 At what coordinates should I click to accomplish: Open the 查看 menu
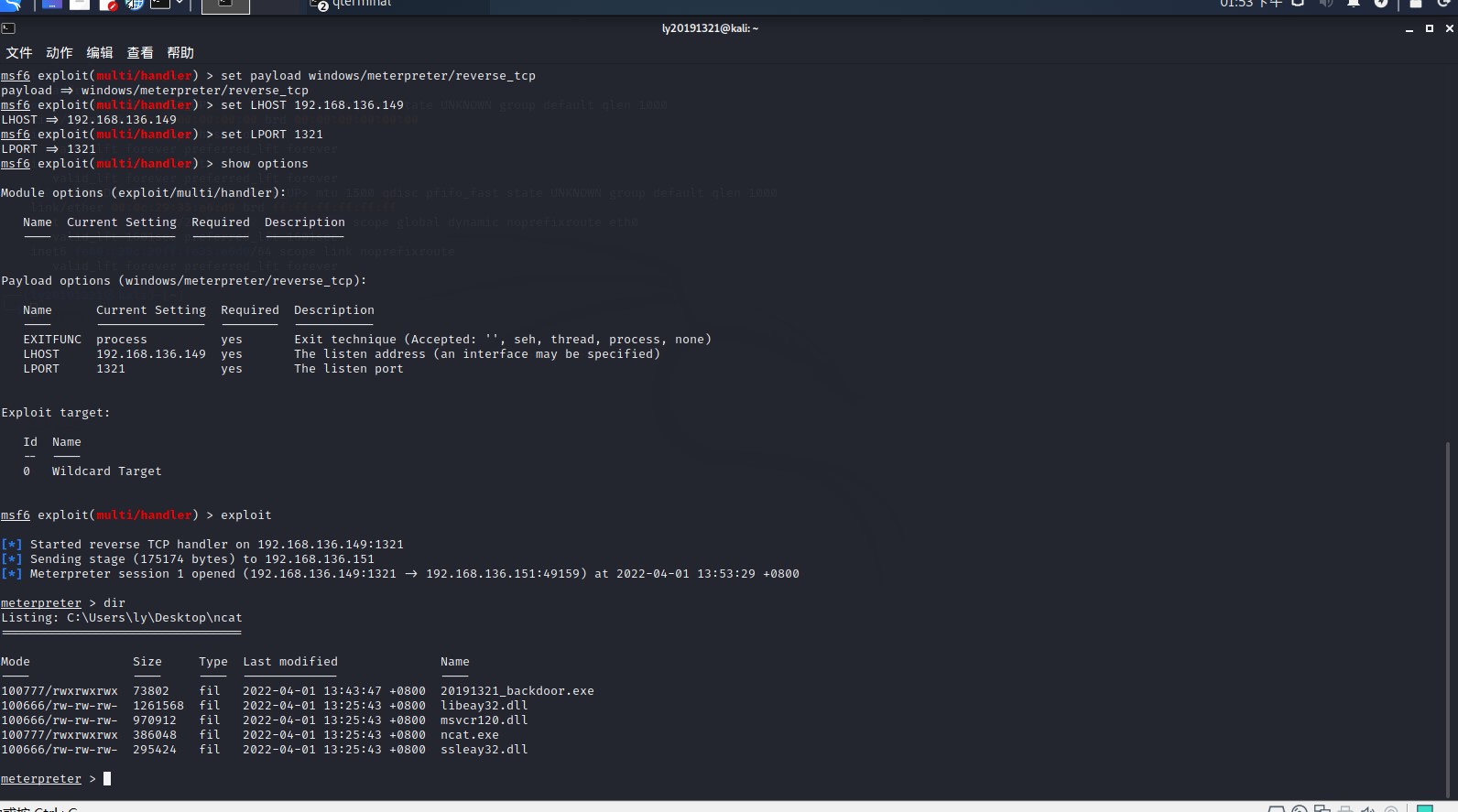(x=140, y=53)
